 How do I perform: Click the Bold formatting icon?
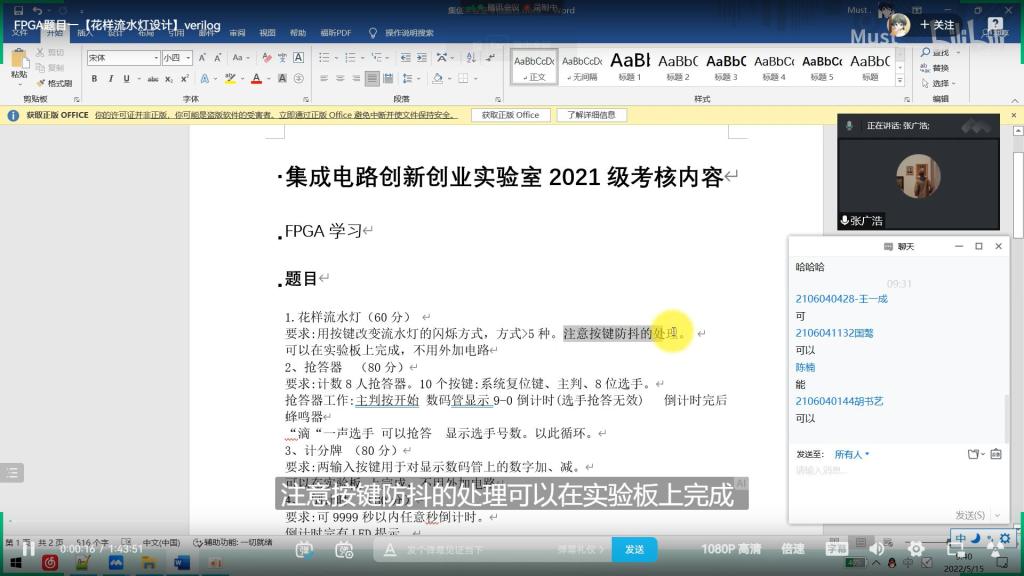tap(95, 78)
